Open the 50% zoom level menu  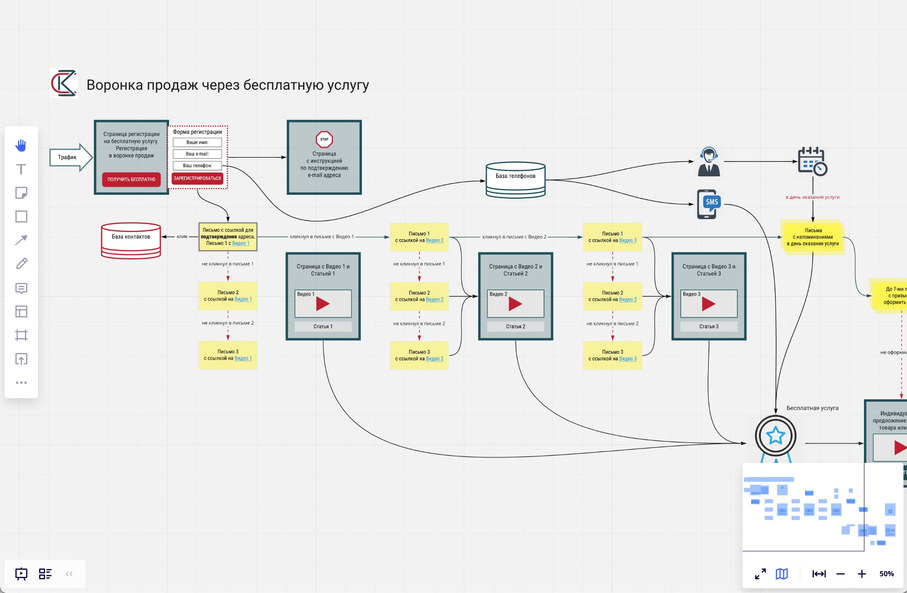[x=886, y=574]
